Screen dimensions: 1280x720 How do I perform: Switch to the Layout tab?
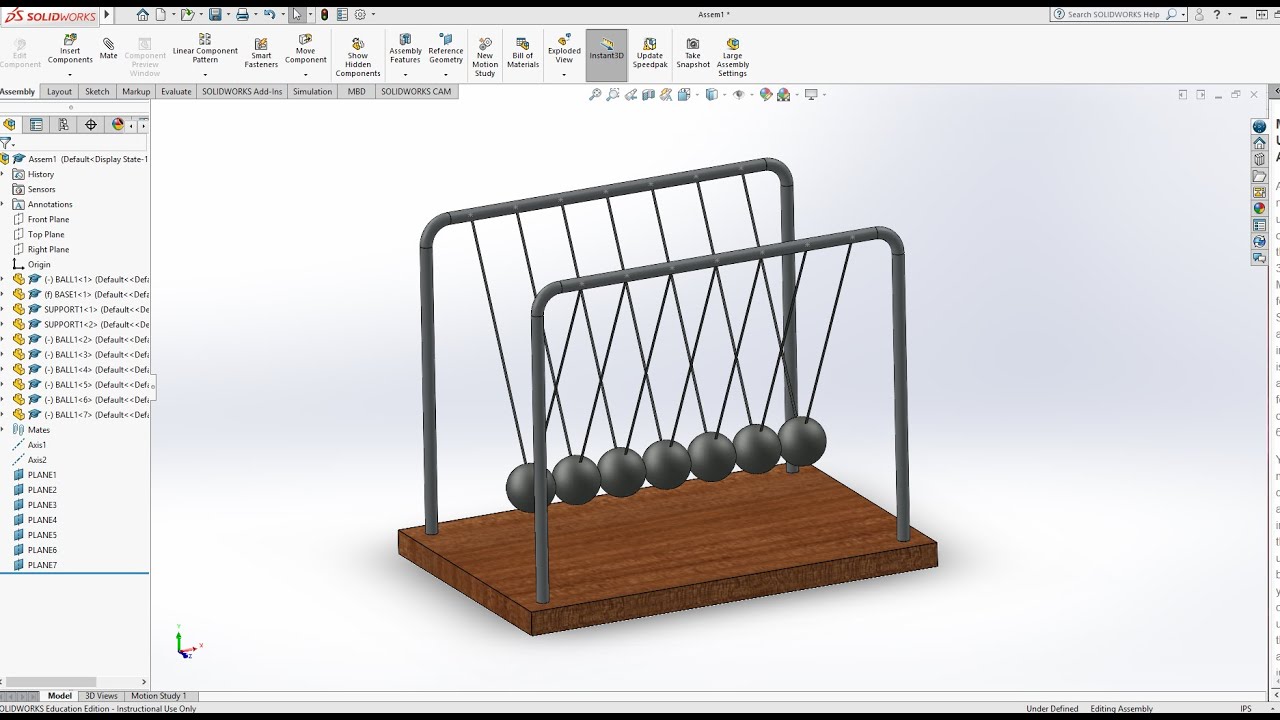point(59,91)
